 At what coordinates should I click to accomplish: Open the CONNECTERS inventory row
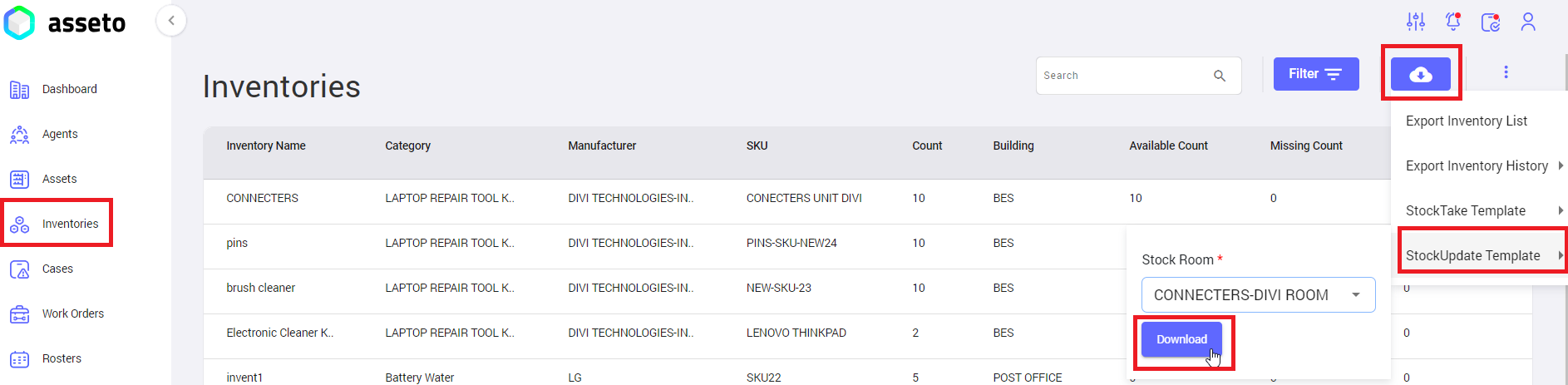(262, 198)
